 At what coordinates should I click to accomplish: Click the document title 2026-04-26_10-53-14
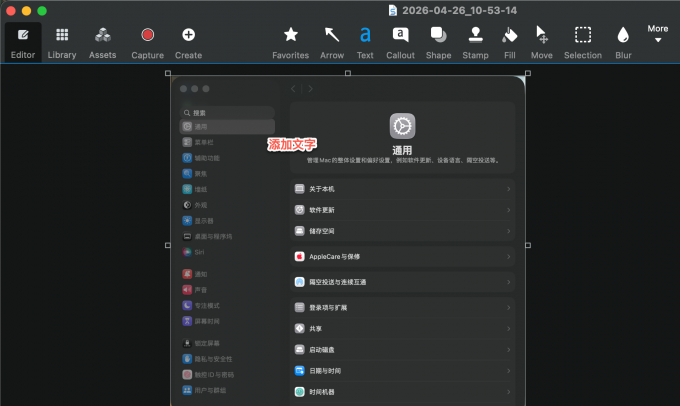pyautogui.click(x=459, y=10)
